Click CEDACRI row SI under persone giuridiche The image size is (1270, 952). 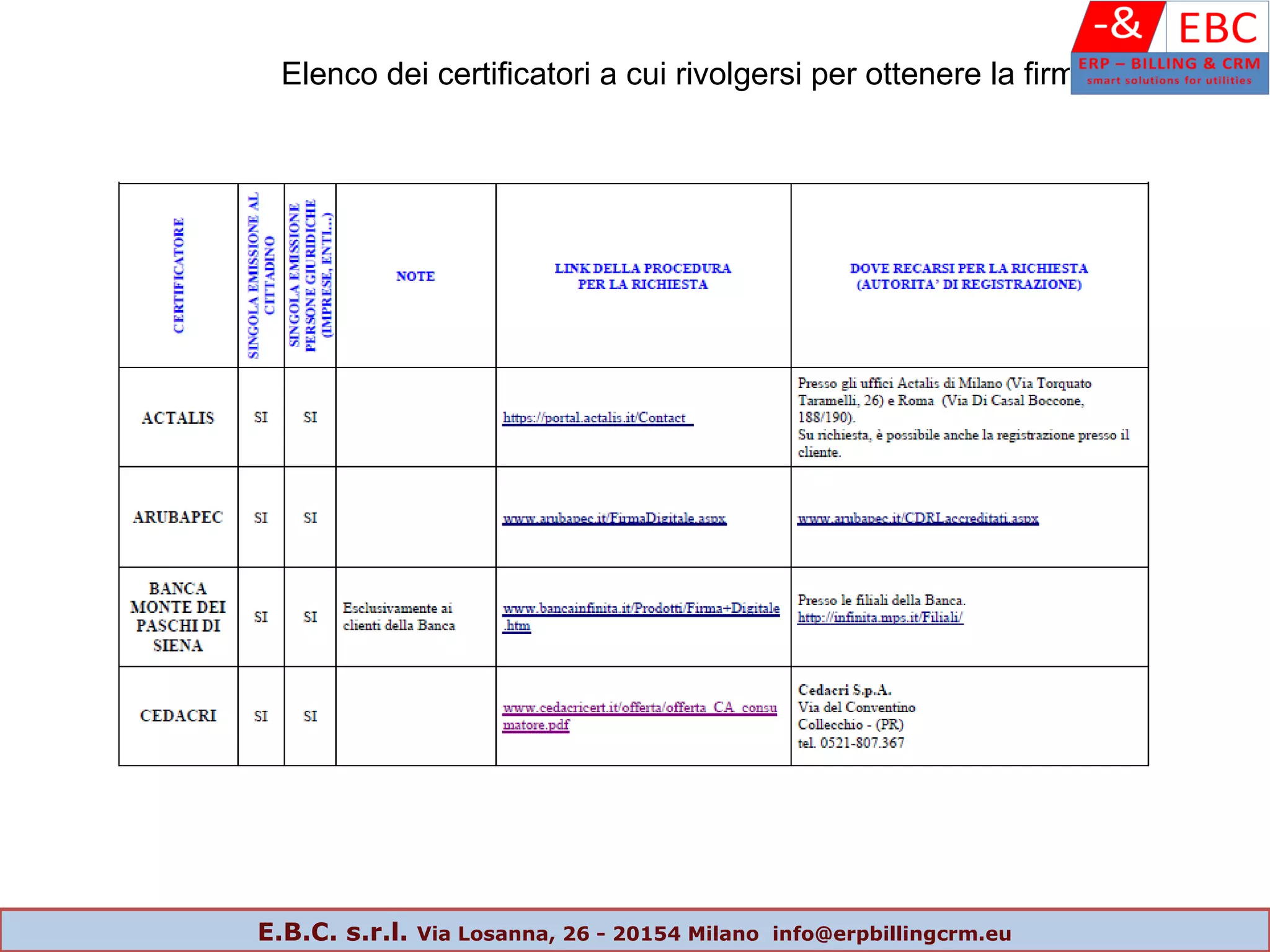click(x=310, y=716)
